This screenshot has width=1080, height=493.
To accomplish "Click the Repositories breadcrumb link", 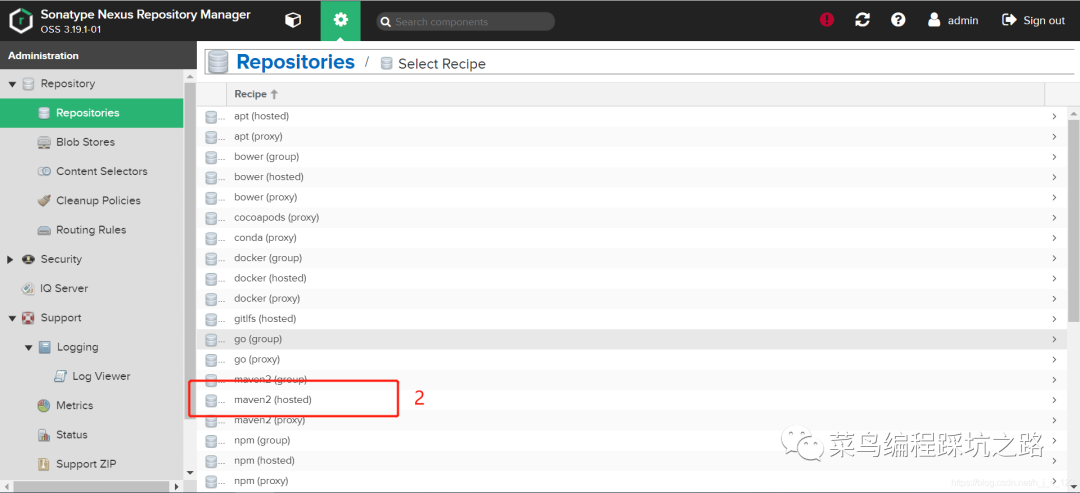I will click(295, 62).
